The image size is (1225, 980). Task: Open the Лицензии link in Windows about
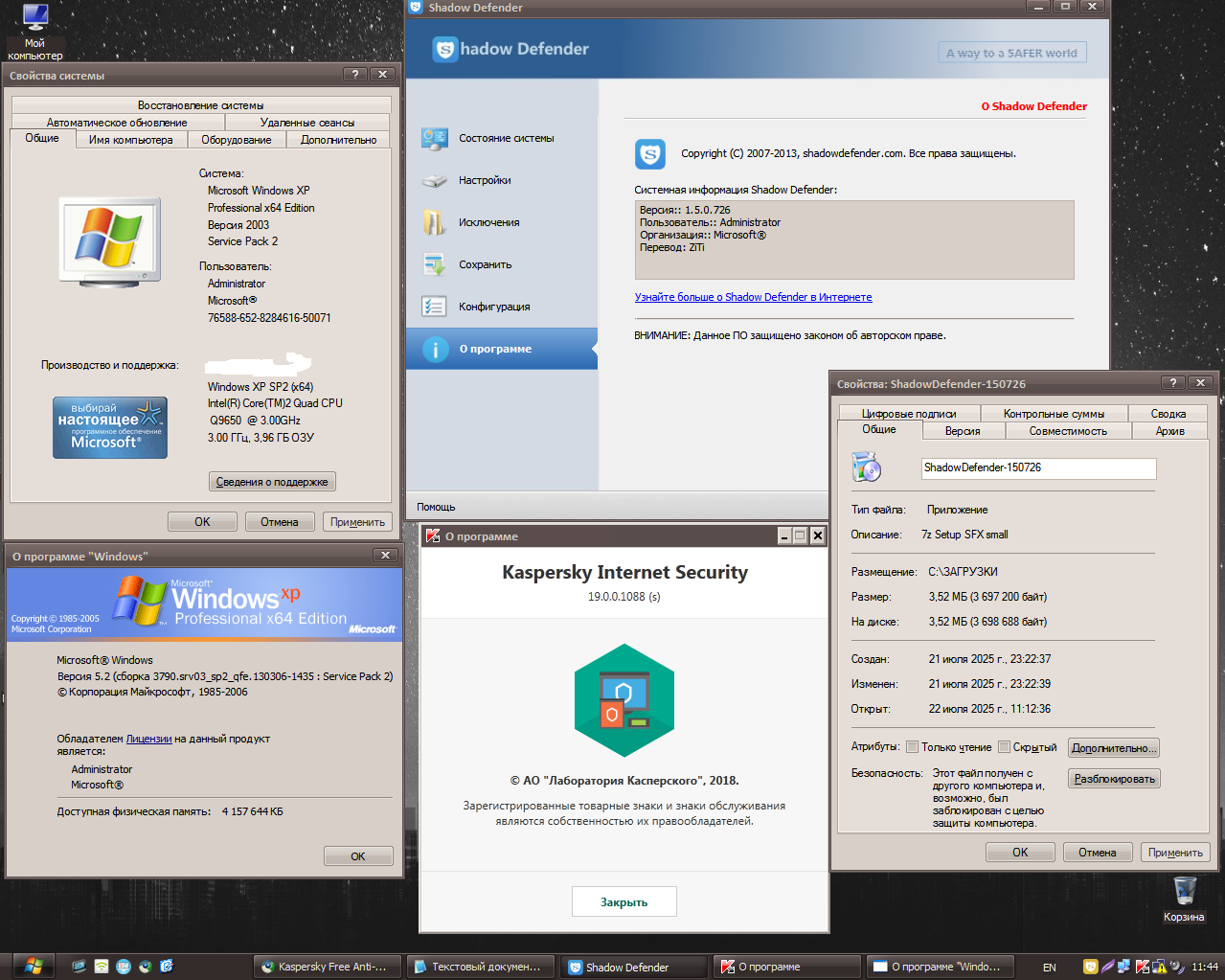point(149,739)
